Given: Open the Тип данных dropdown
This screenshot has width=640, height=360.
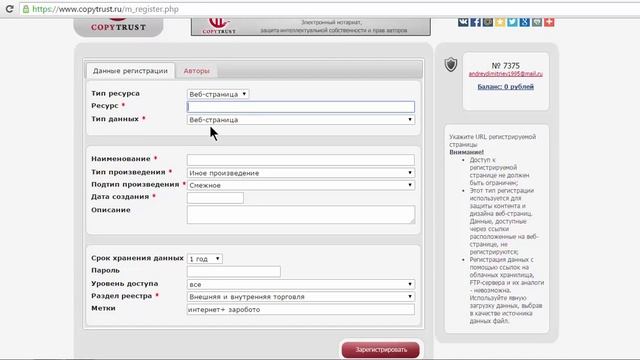Looking at the screenshot, I should [301, 120].
